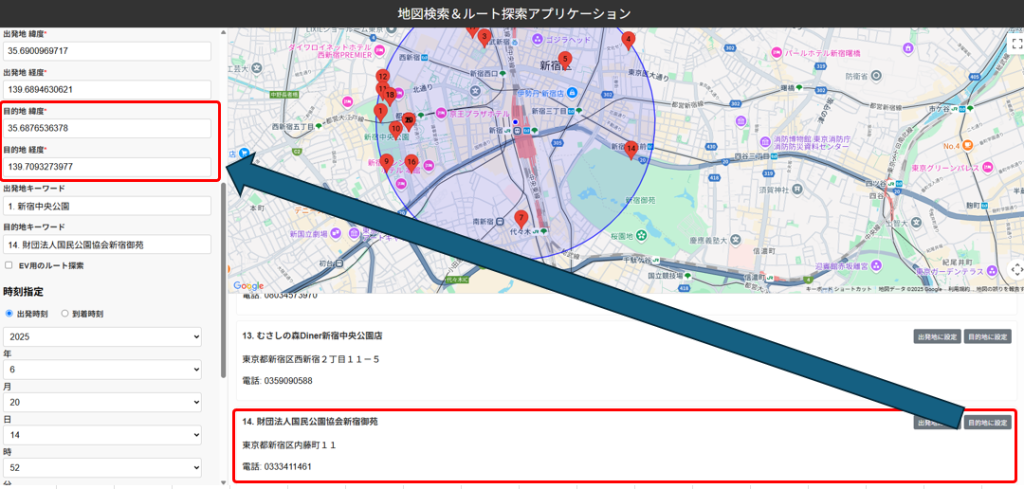Click 目的地に設定 for 新宿御苑 result
The image size is (1024, 489).
987,422
